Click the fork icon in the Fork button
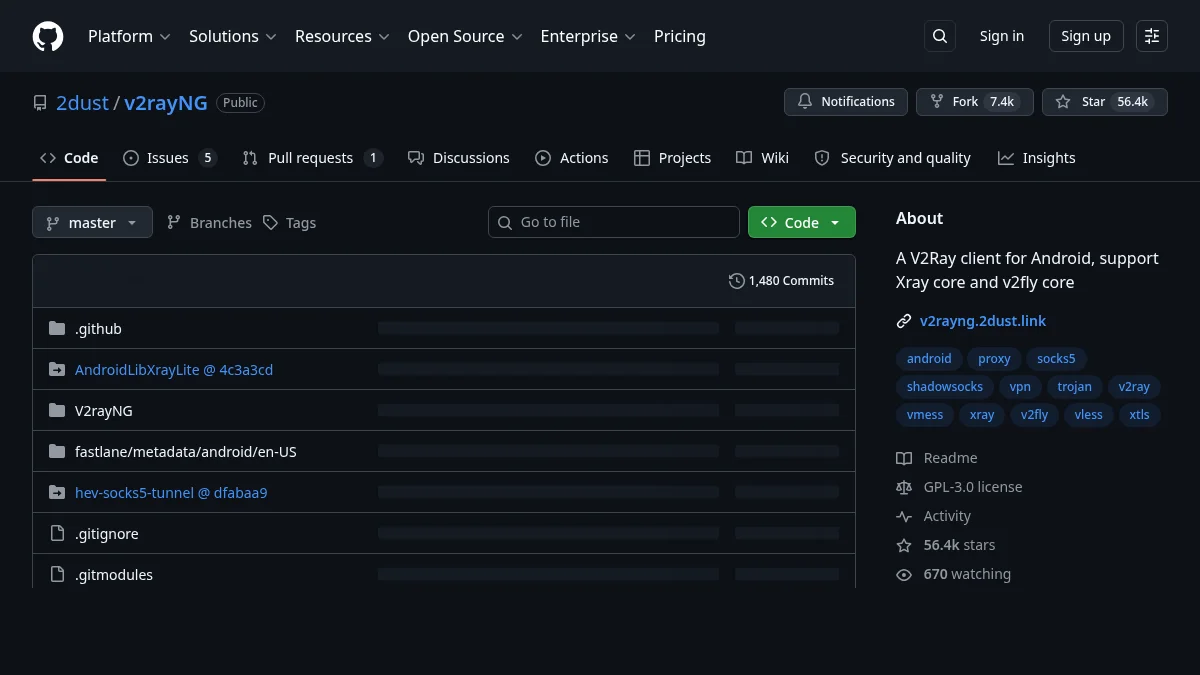The height and width of the screenshot is (675, 1200). click(937, 101)
